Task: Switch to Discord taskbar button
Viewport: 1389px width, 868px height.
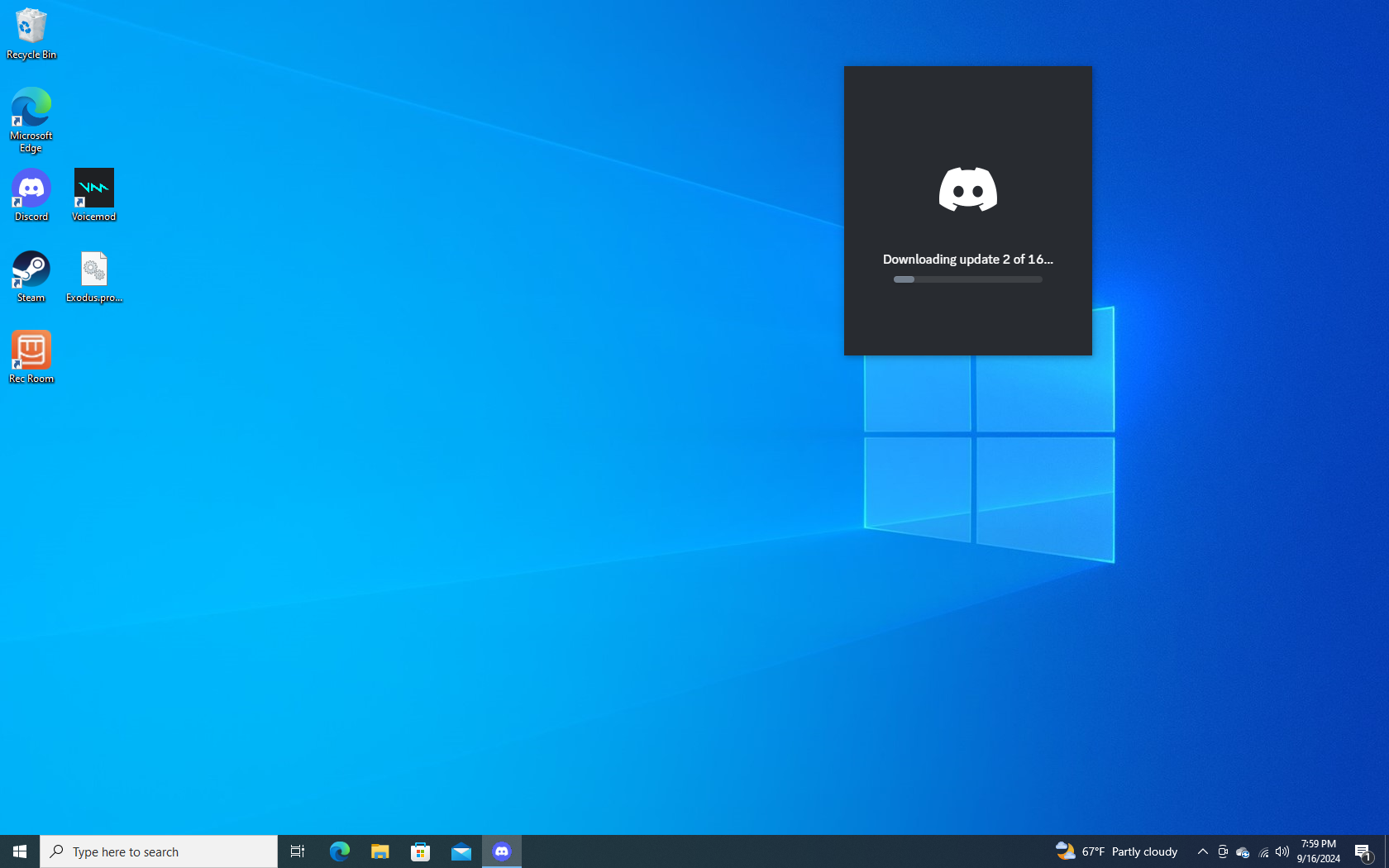Action: coord(502,851)
